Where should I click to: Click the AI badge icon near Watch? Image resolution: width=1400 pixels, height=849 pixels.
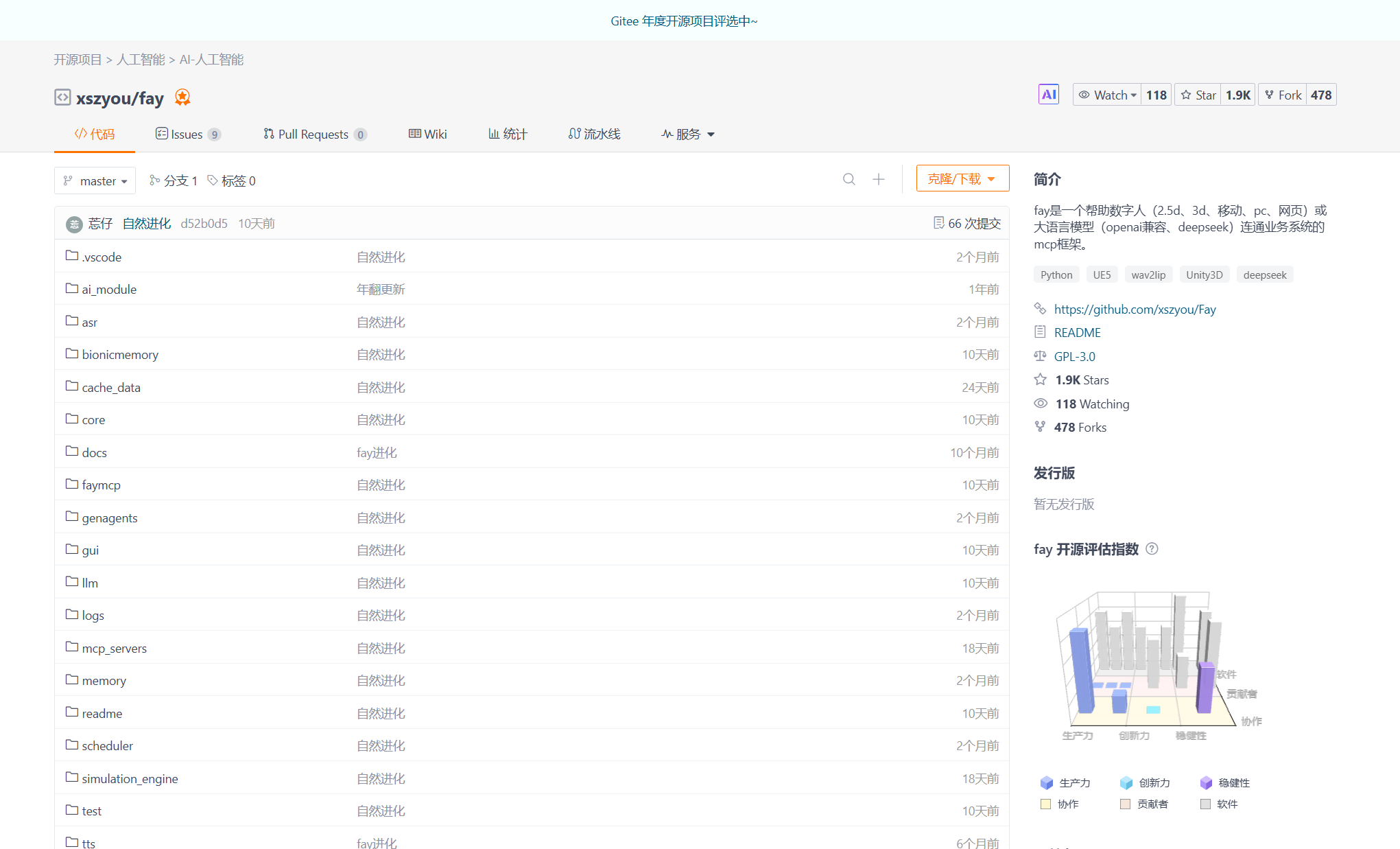coord(1049,94)
